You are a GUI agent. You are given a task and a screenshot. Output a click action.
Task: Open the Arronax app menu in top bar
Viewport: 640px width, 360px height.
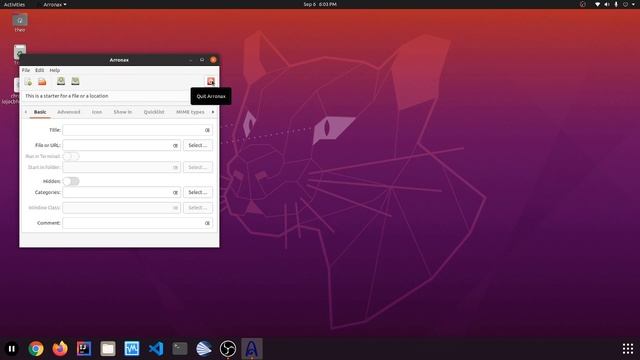(x=55, y=4)
